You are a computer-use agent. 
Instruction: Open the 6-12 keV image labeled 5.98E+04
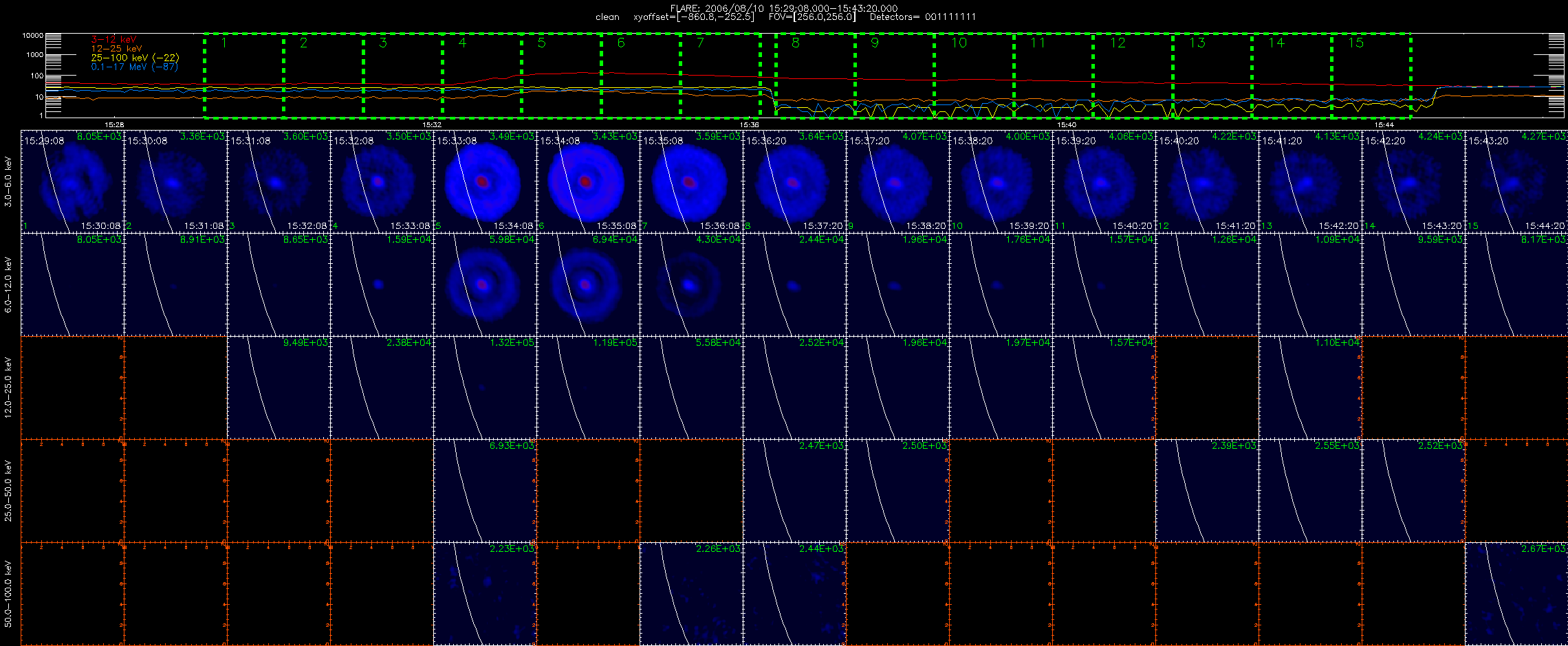486,285
